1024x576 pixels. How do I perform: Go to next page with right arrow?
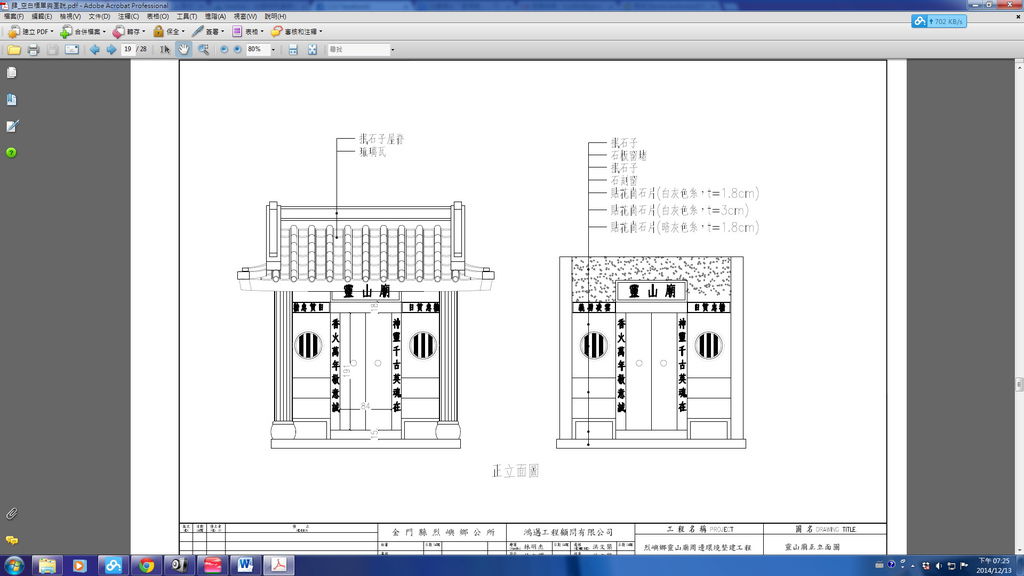(x=111, y=50)
